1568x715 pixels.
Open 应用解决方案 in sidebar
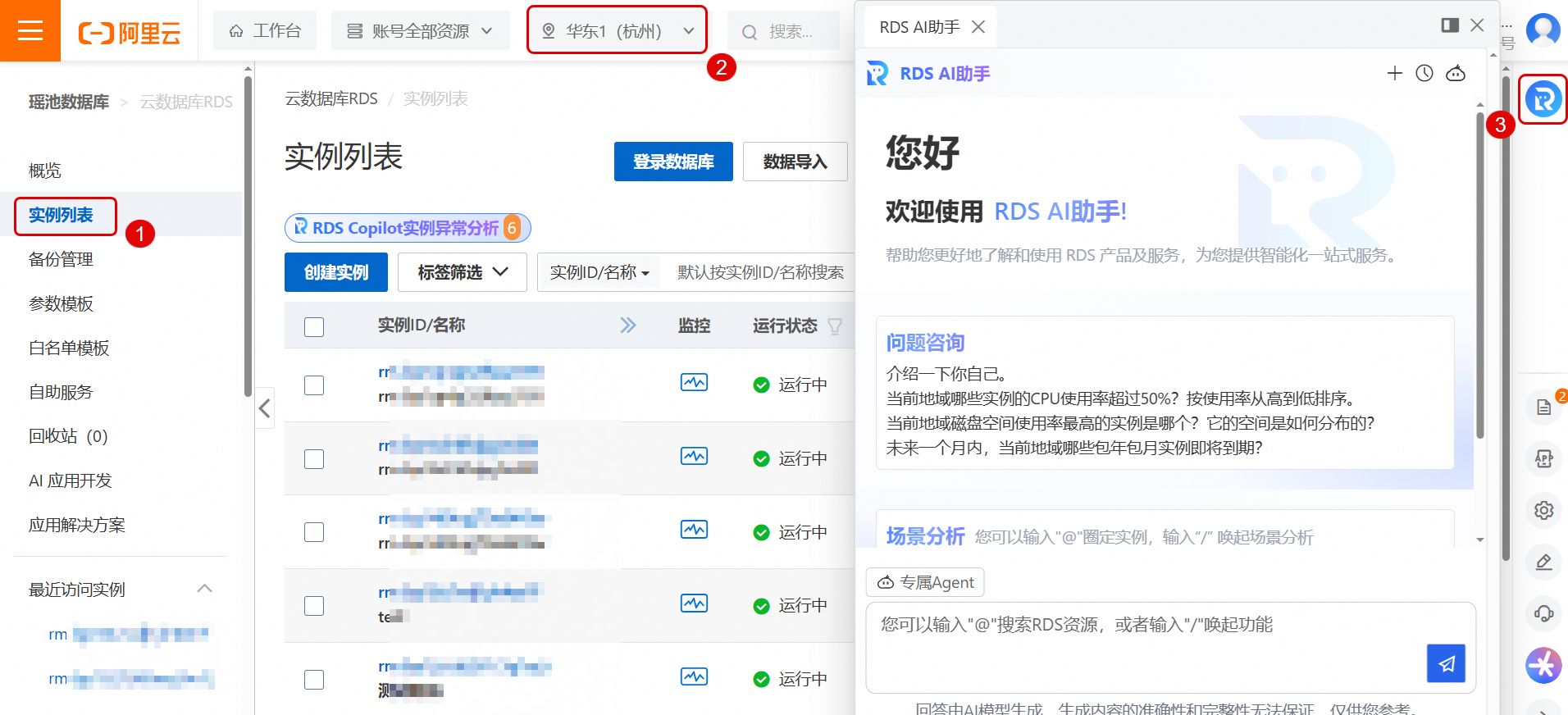point(77,525)
